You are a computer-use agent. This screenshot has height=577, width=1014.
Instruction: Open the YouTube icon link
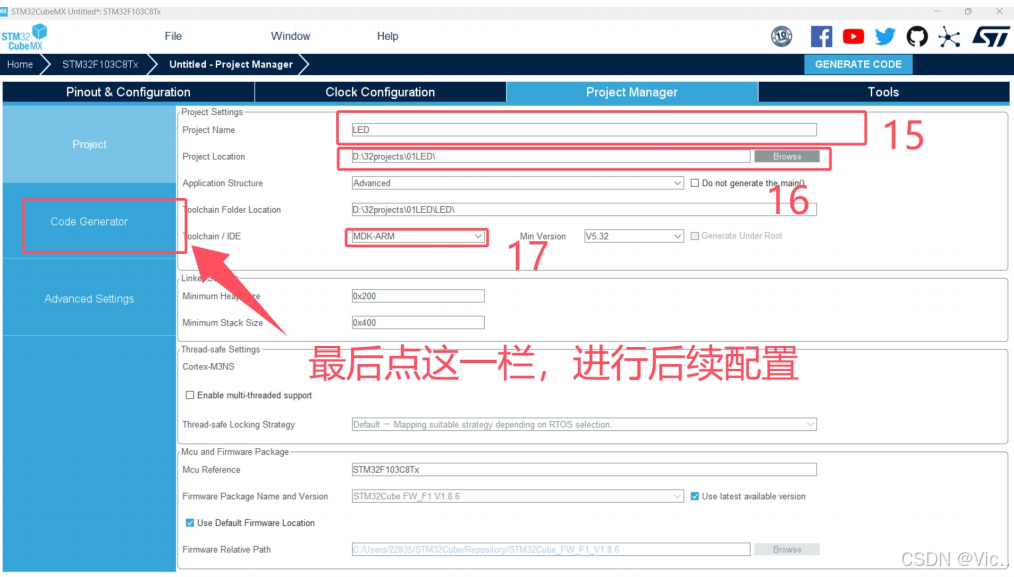pos(853,36)
